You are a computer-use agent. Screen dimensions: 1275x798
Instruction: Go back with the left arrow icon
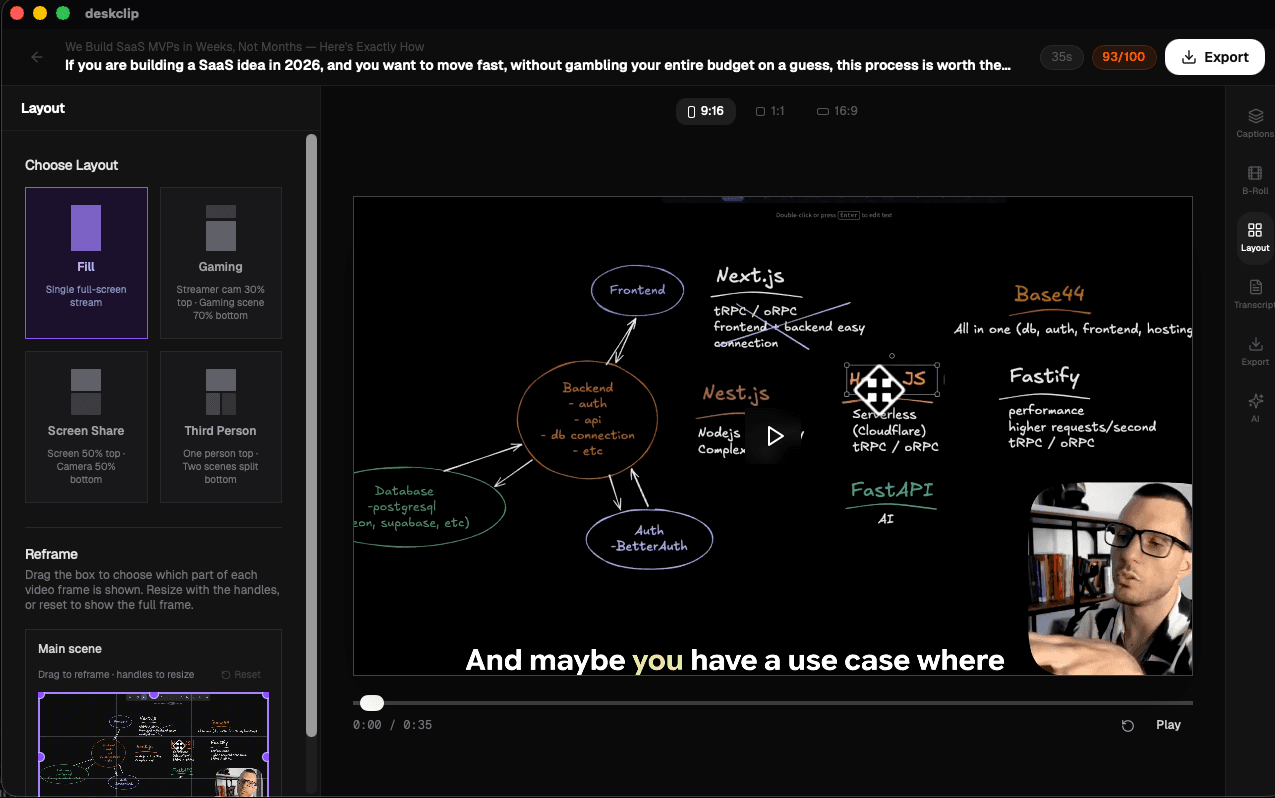click(x=37, y=57)
